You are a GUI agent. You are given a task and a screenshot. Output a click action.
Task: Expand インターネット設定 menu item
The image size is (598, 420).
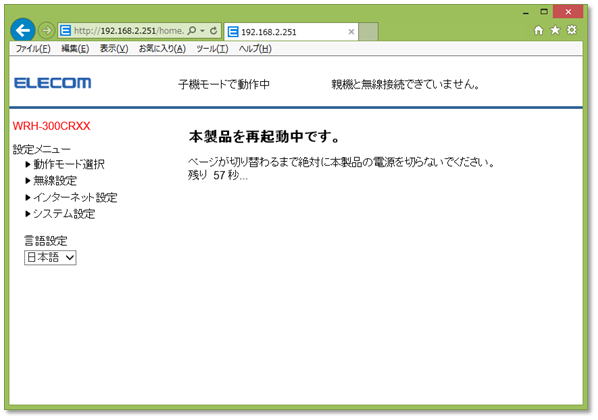(71, 197)
